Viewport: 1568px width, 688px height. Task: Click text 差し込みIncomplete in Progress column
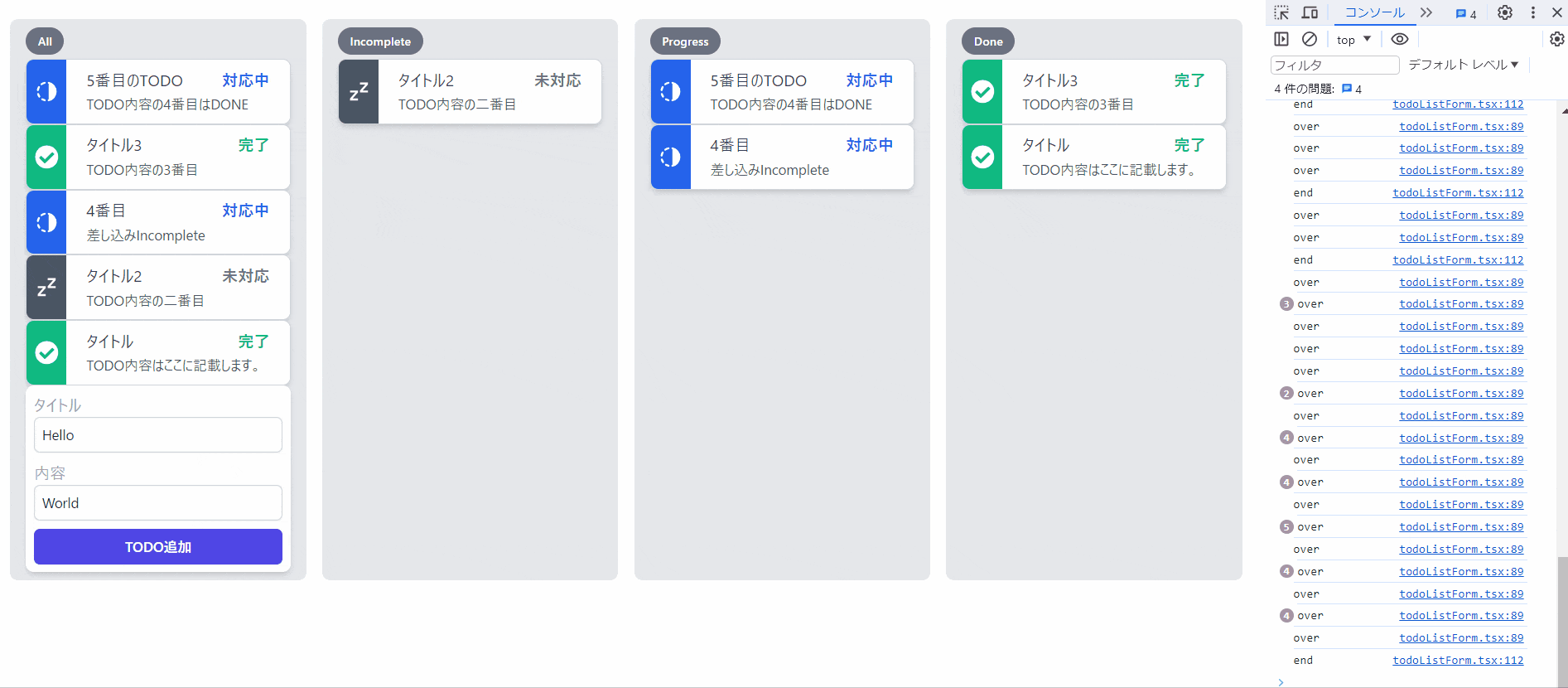pyautogui.click(x=770, y=170)
